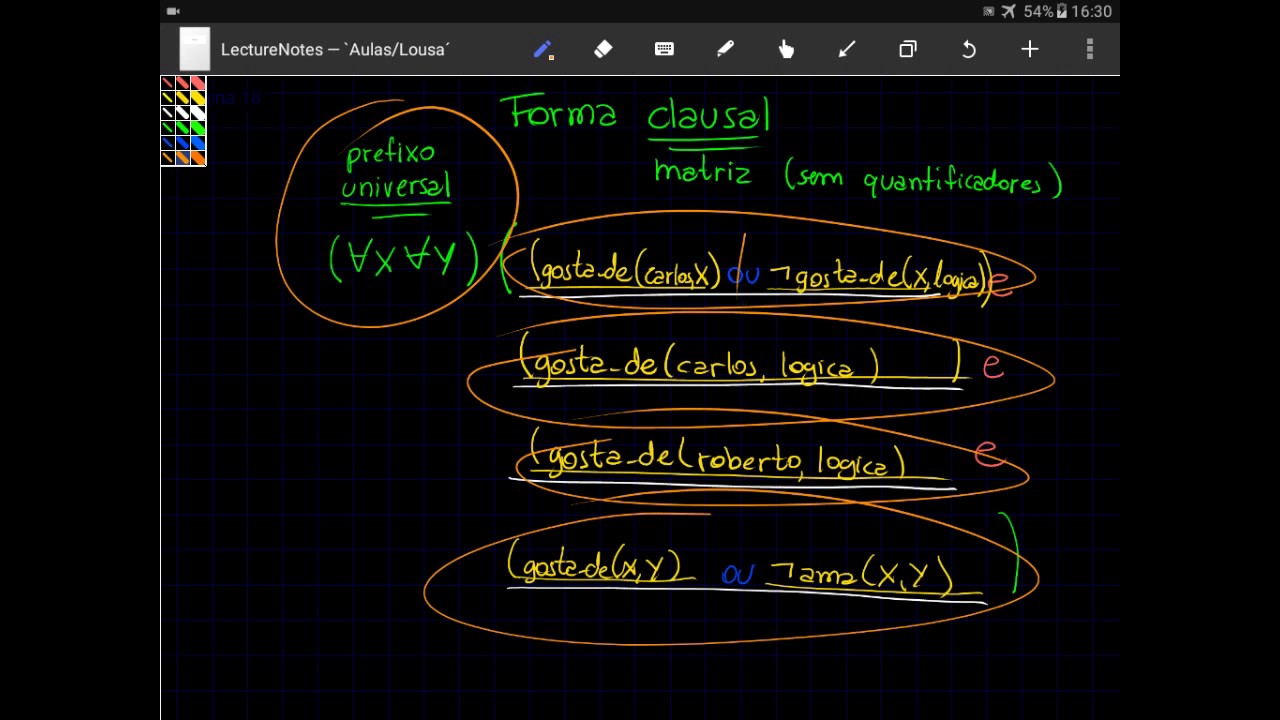The width and height of the screenshot is (1280, 720).
Task: Pick the thick green pen swatch
Action: [198, 128]
